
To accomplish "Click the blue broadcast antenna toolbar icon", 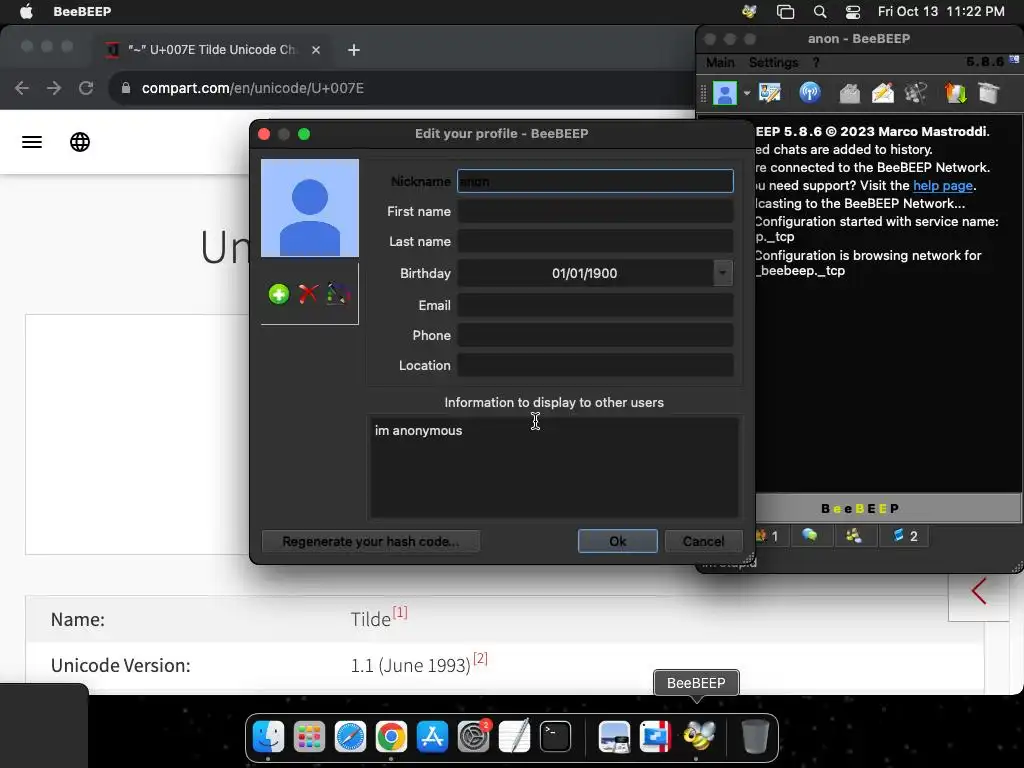I will pos(810,93).
